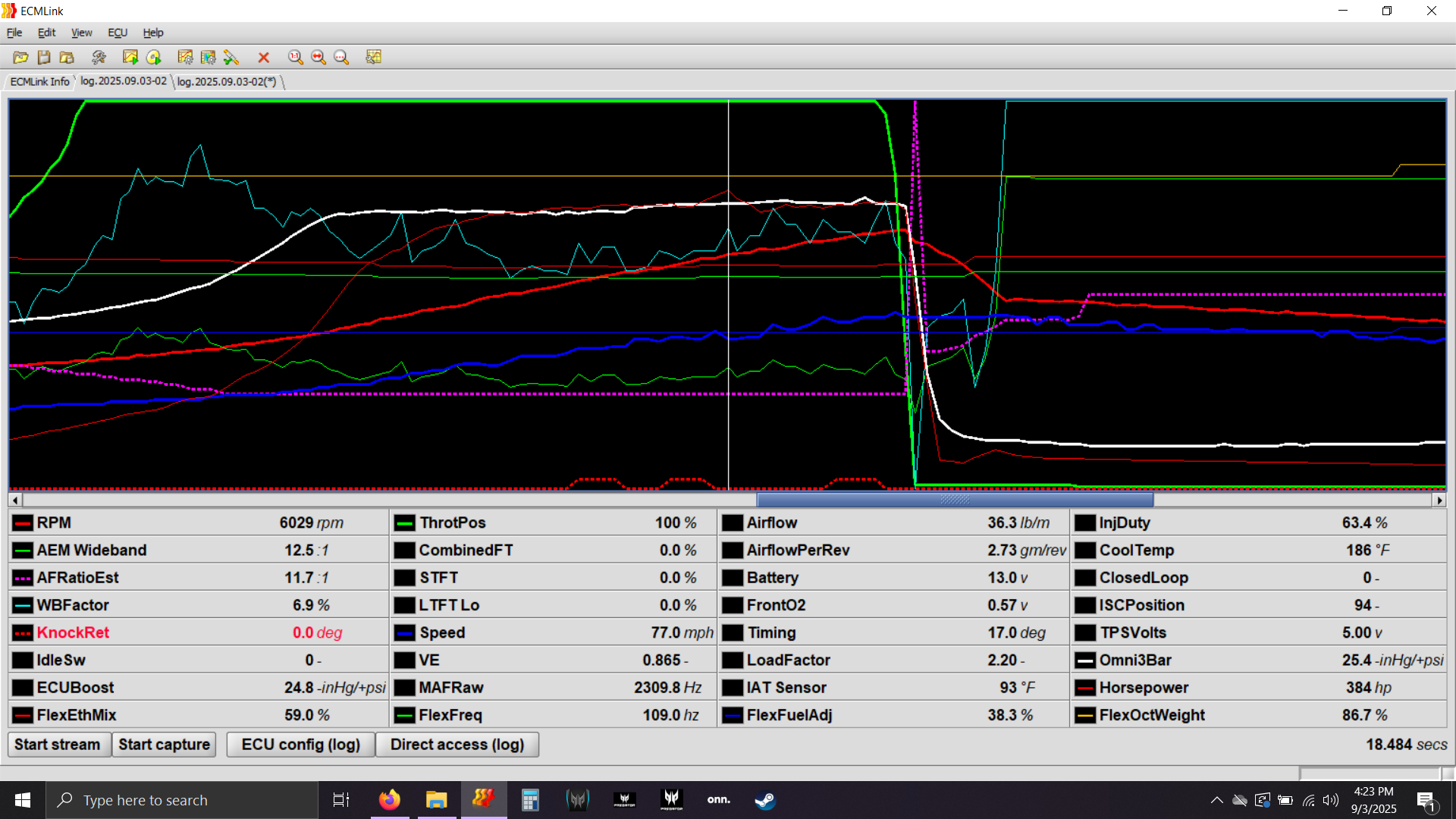Click the graph-with-play-arrow stream icon

[x=130, y=58]
